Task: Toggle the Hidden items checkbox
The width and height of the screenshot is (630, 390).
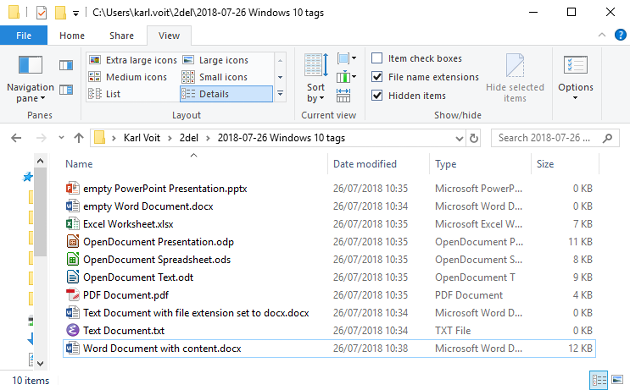Action: point(377,96)
